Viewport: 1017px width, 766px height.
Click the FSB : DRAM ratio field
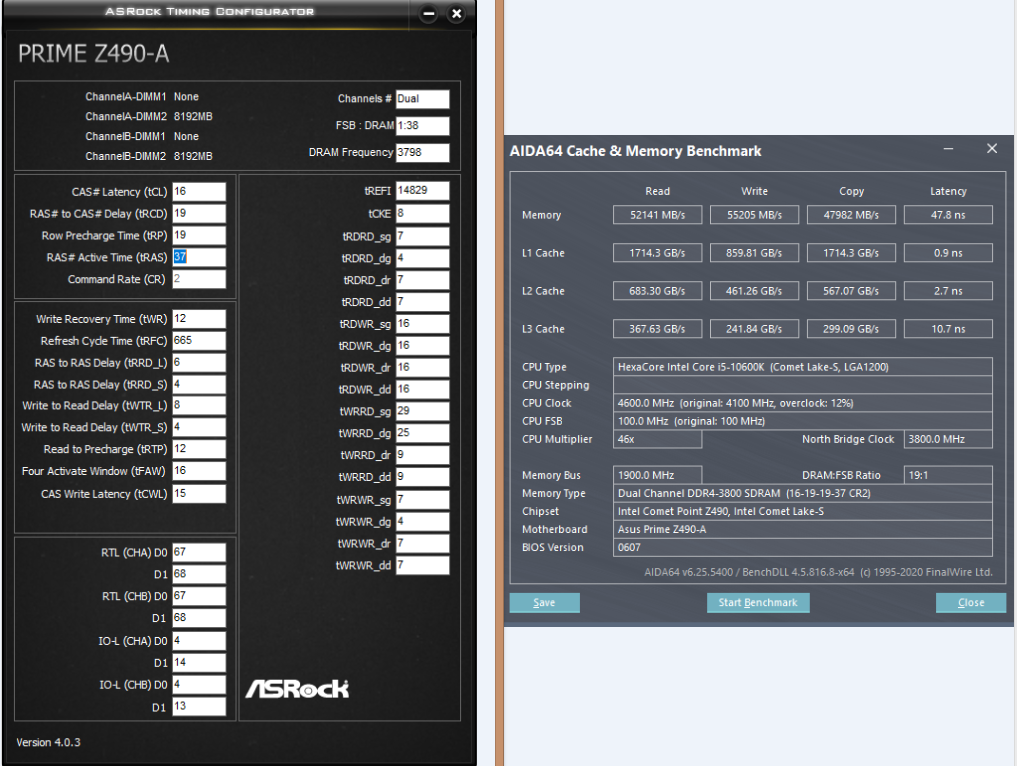pos(422,126)
